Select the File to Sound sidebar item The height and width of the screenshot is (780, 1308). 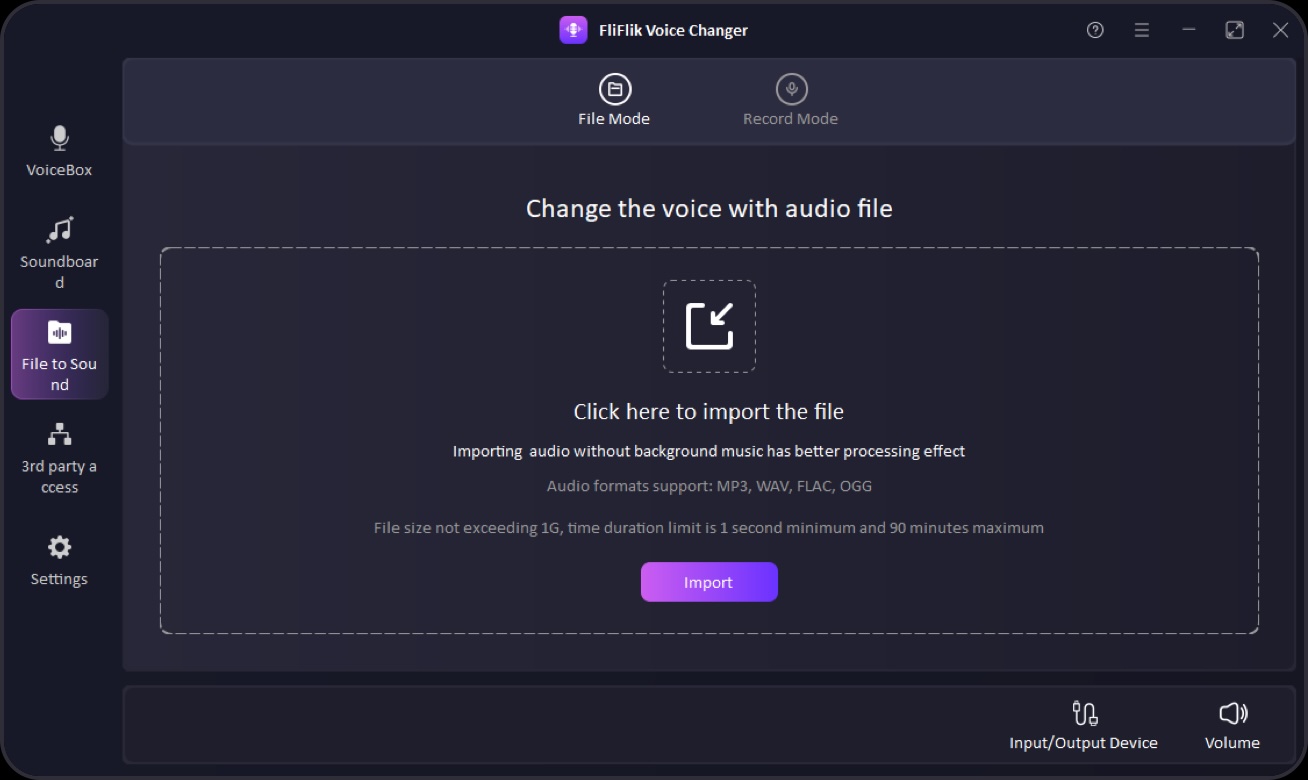click(59, 354)
